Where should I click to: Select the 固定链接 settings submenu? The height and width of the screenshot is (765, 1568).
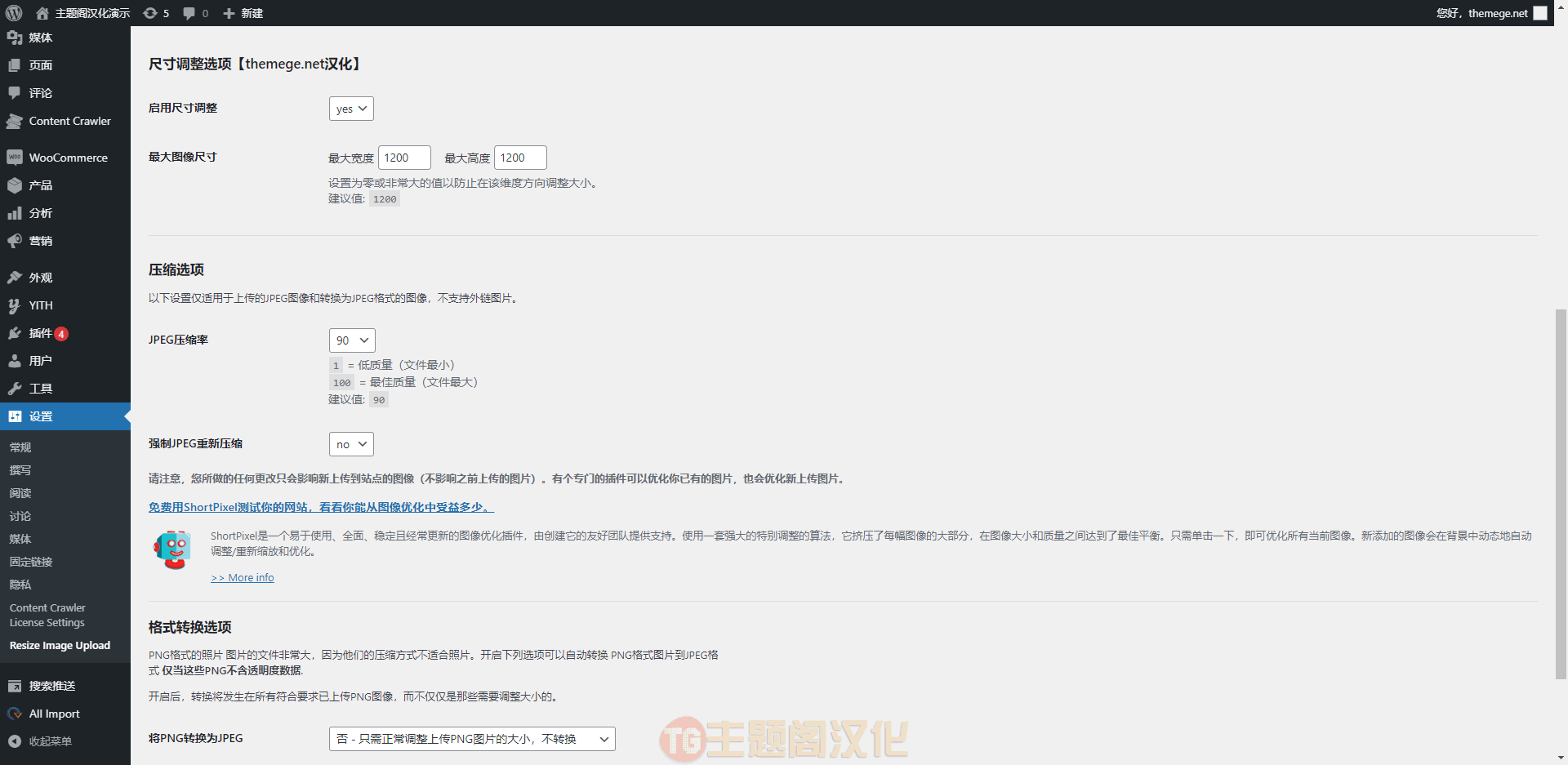click(x=31, y=562)
